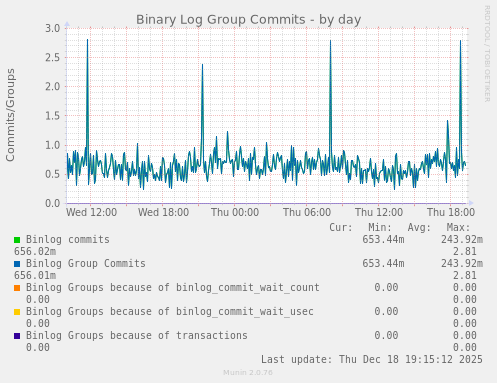Click the 'Munin 2.0.76' footer text
This screenshot has width=497, height=383.
coord(248,373)
